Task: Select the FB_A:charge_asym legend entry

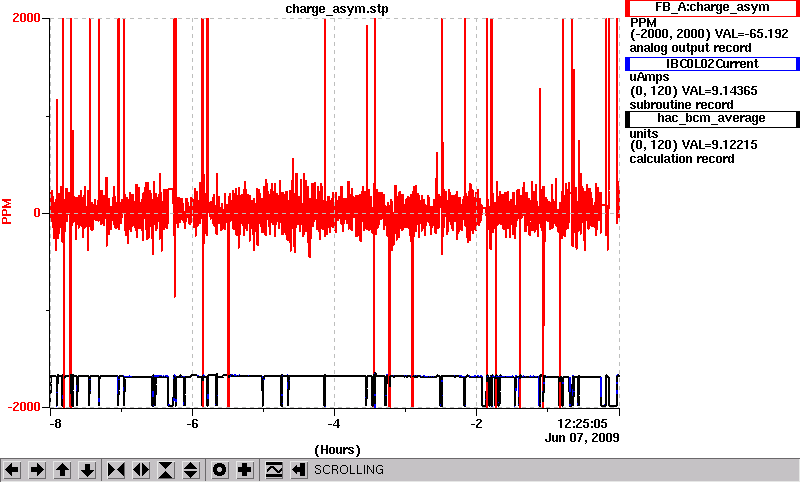Action: tap(712, 8)
